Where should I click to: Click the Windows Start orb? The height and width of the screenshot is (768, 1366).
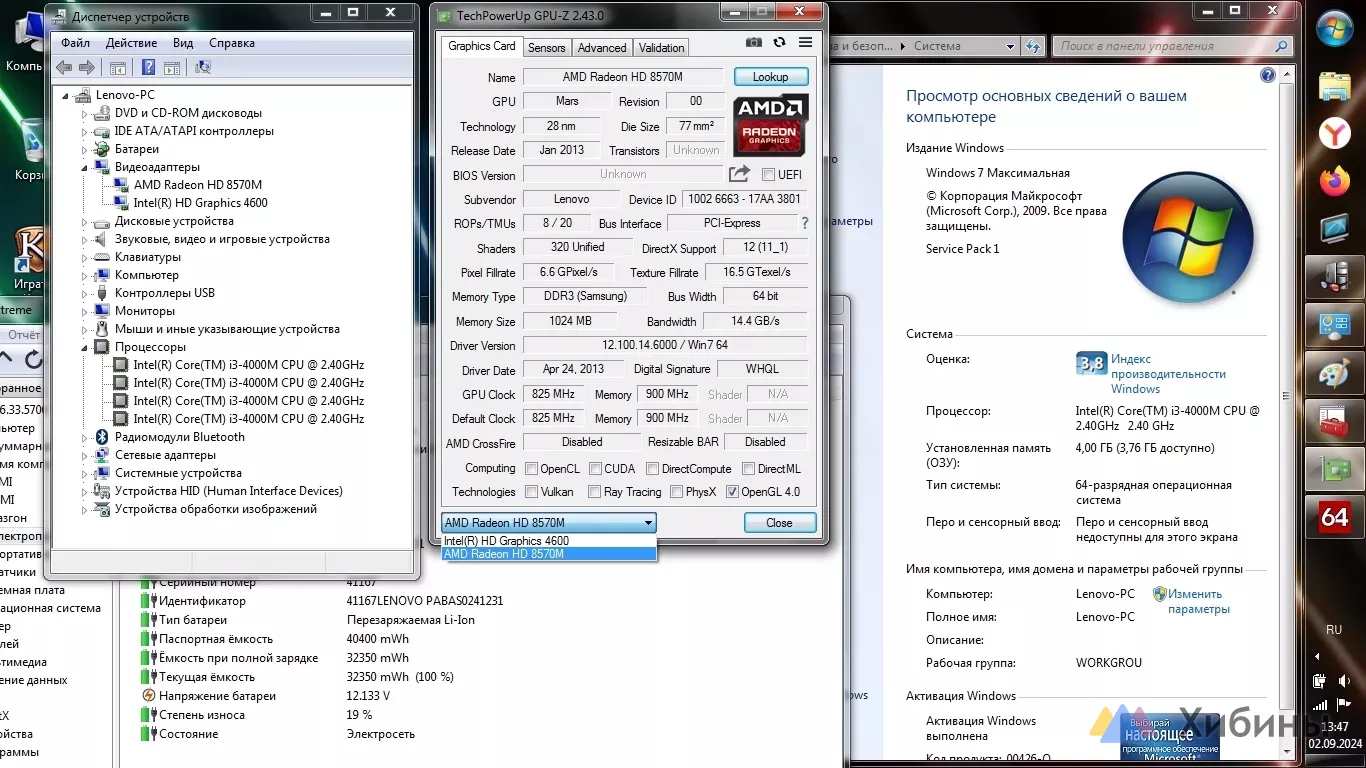click(x=1335, y=28)
